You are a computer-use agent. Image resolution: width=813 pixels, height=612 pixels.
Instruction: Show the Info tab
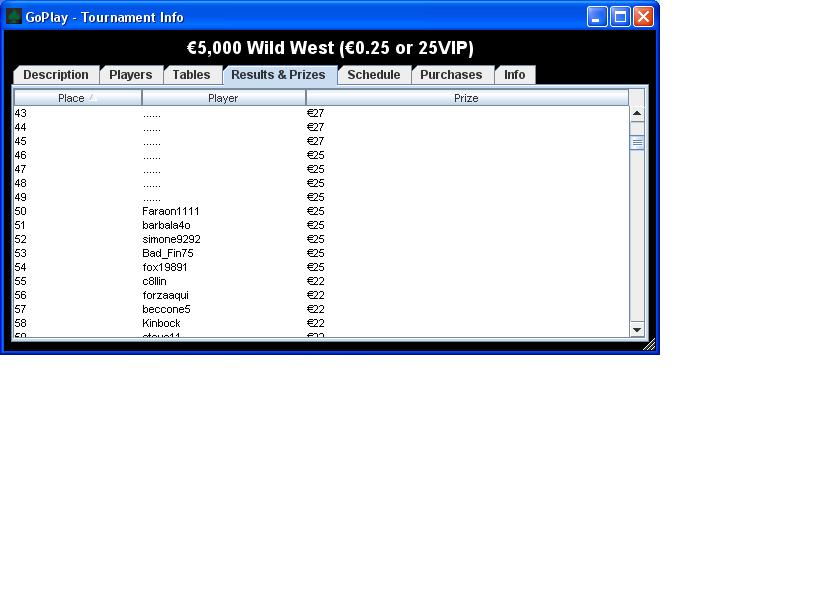click(x=515, y=75)
